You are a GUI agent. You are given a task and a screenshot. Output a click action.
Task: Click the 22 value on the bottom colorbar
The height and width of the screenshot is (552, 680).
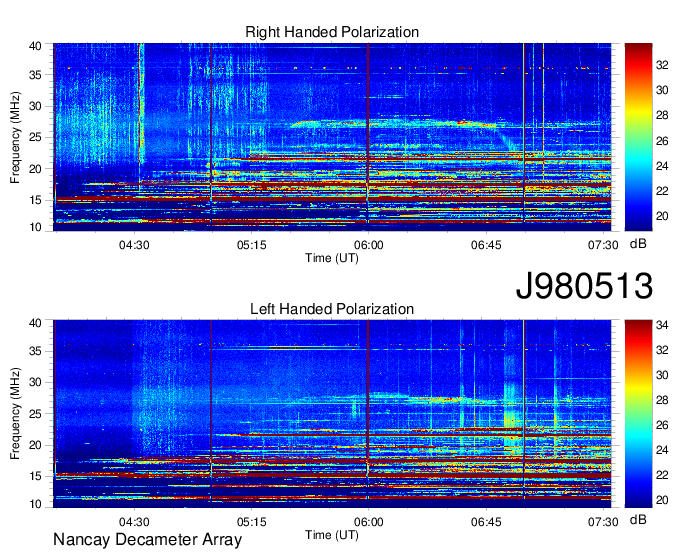coord(662,475)
